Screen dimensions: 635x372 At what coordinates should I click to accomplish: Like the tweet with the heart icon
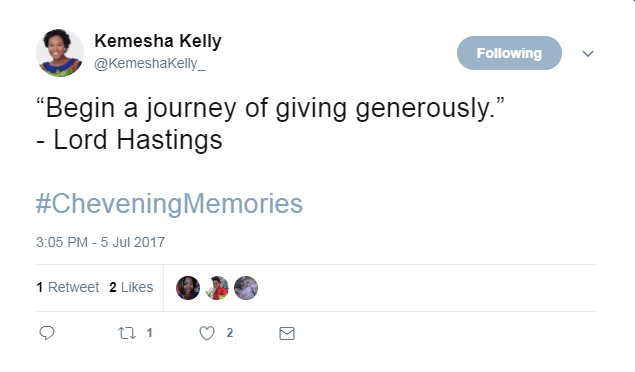pos(207,333)
